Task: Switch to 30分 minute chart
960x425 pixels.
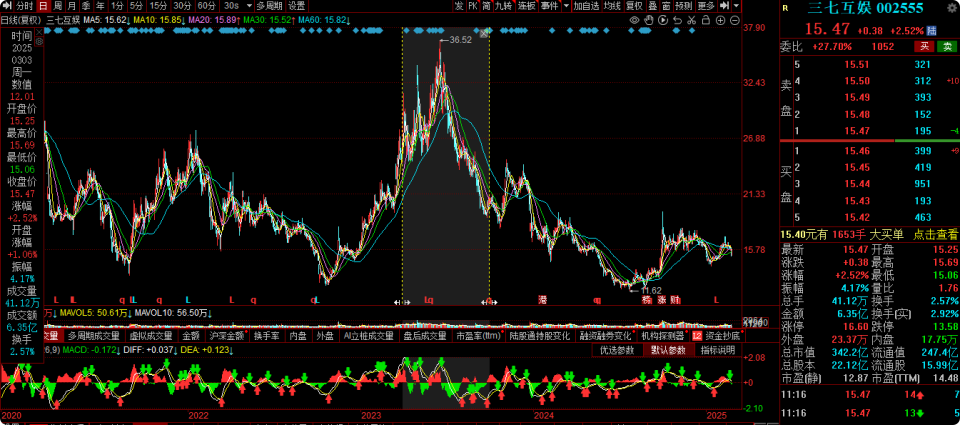Action: click(182, 6)
